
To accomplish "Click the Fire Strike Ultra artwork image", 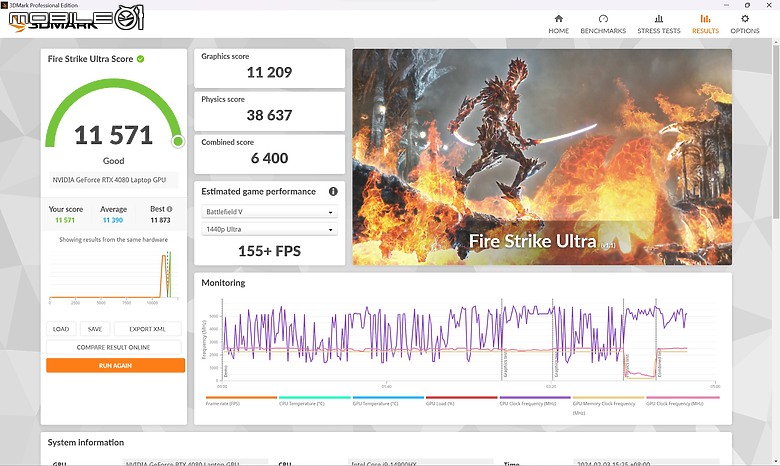I will coord(542,157).
